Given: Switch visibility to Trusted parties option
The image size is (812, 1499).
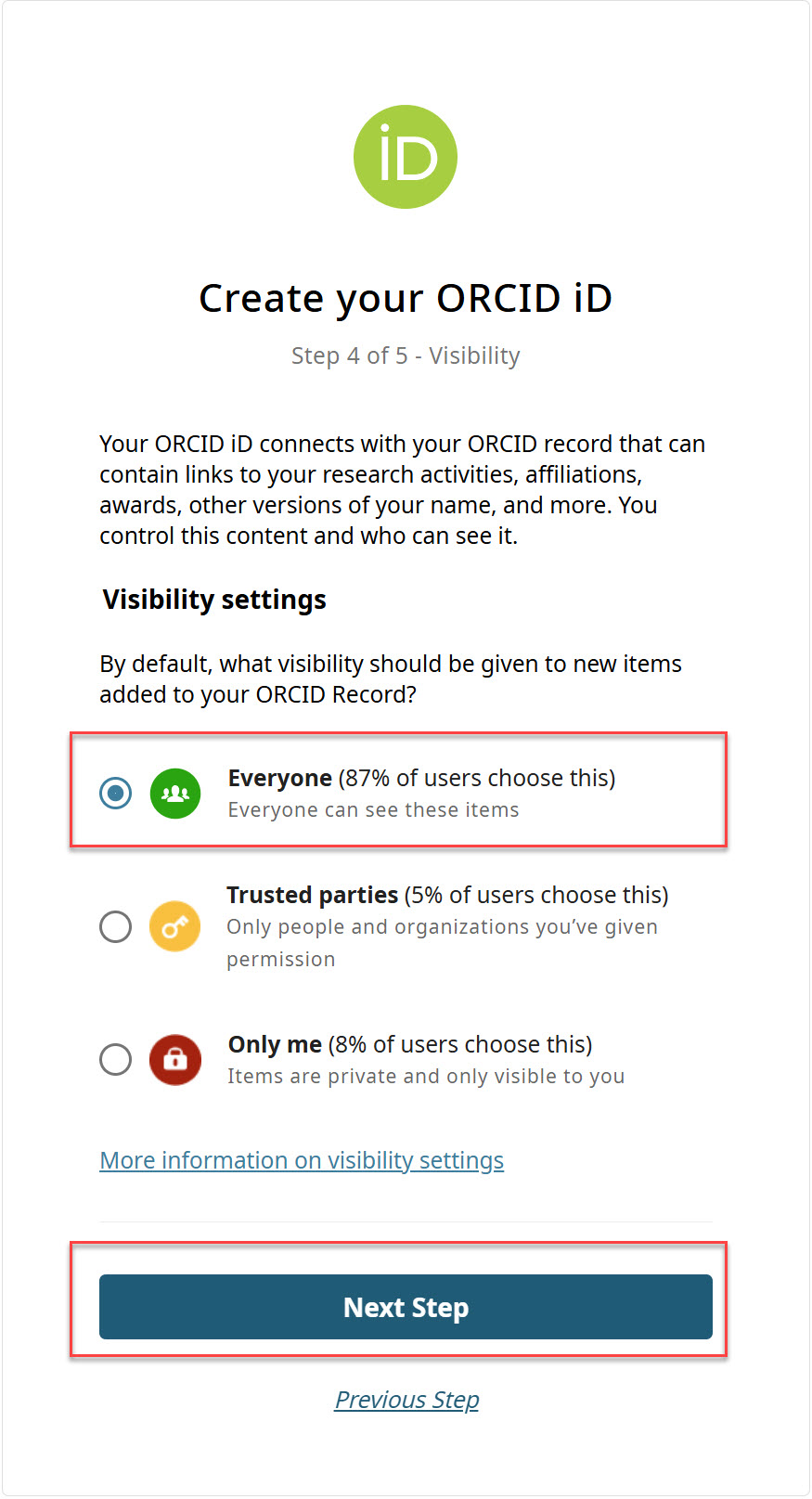Looking at the screenshot, I should (115, 926).
